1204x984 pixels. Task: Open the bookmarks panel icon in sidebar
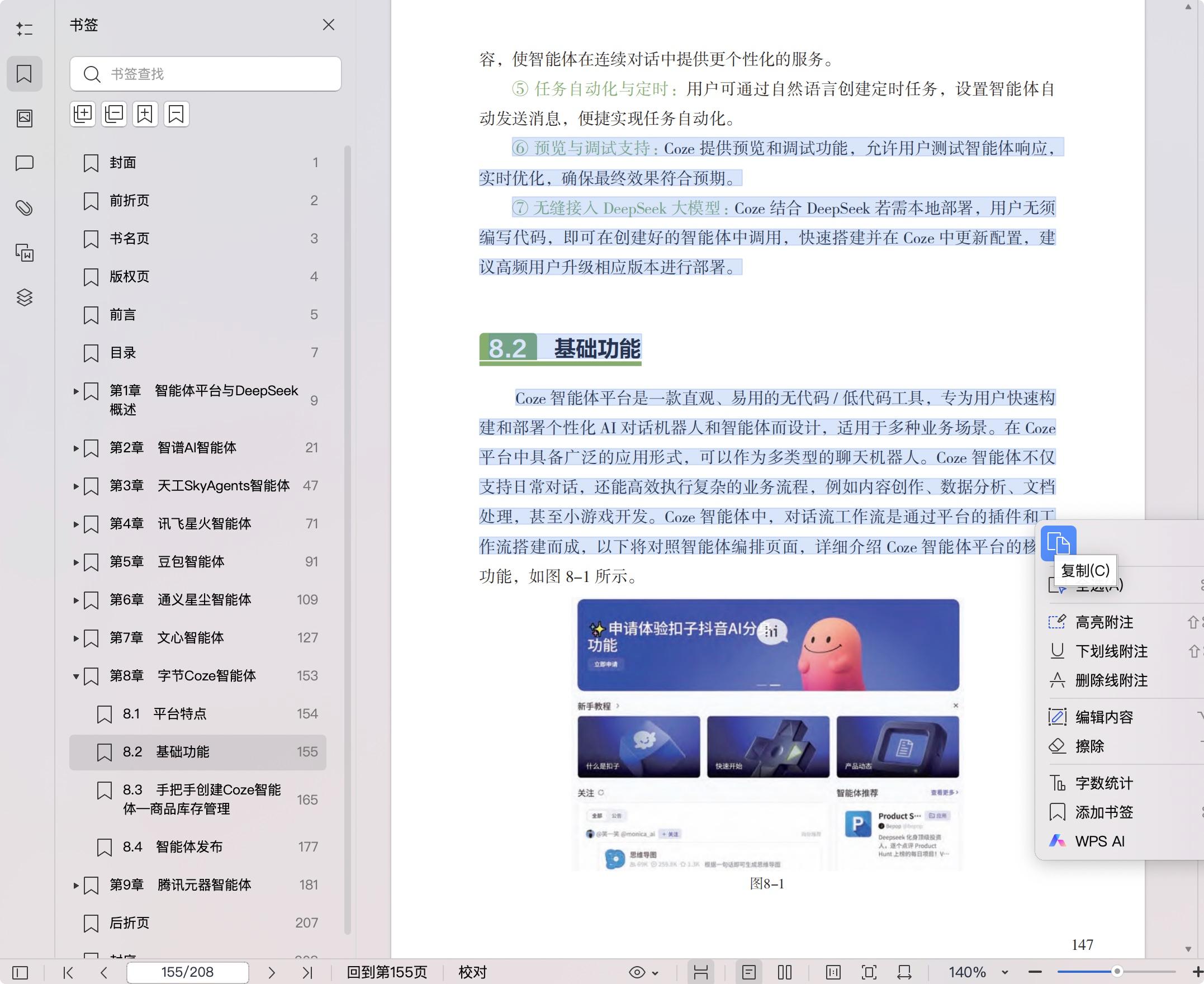(25, 74)
